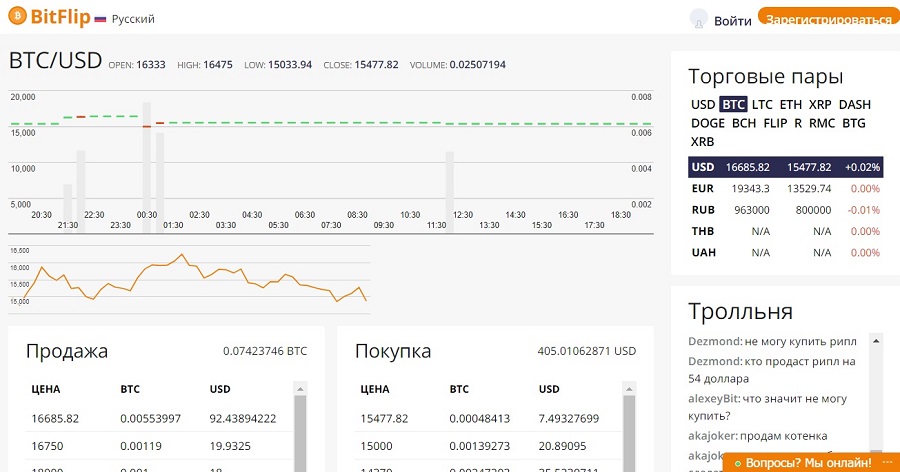
Task: Click the BTC/USD pair heading
Action: [x=55, y=60]
